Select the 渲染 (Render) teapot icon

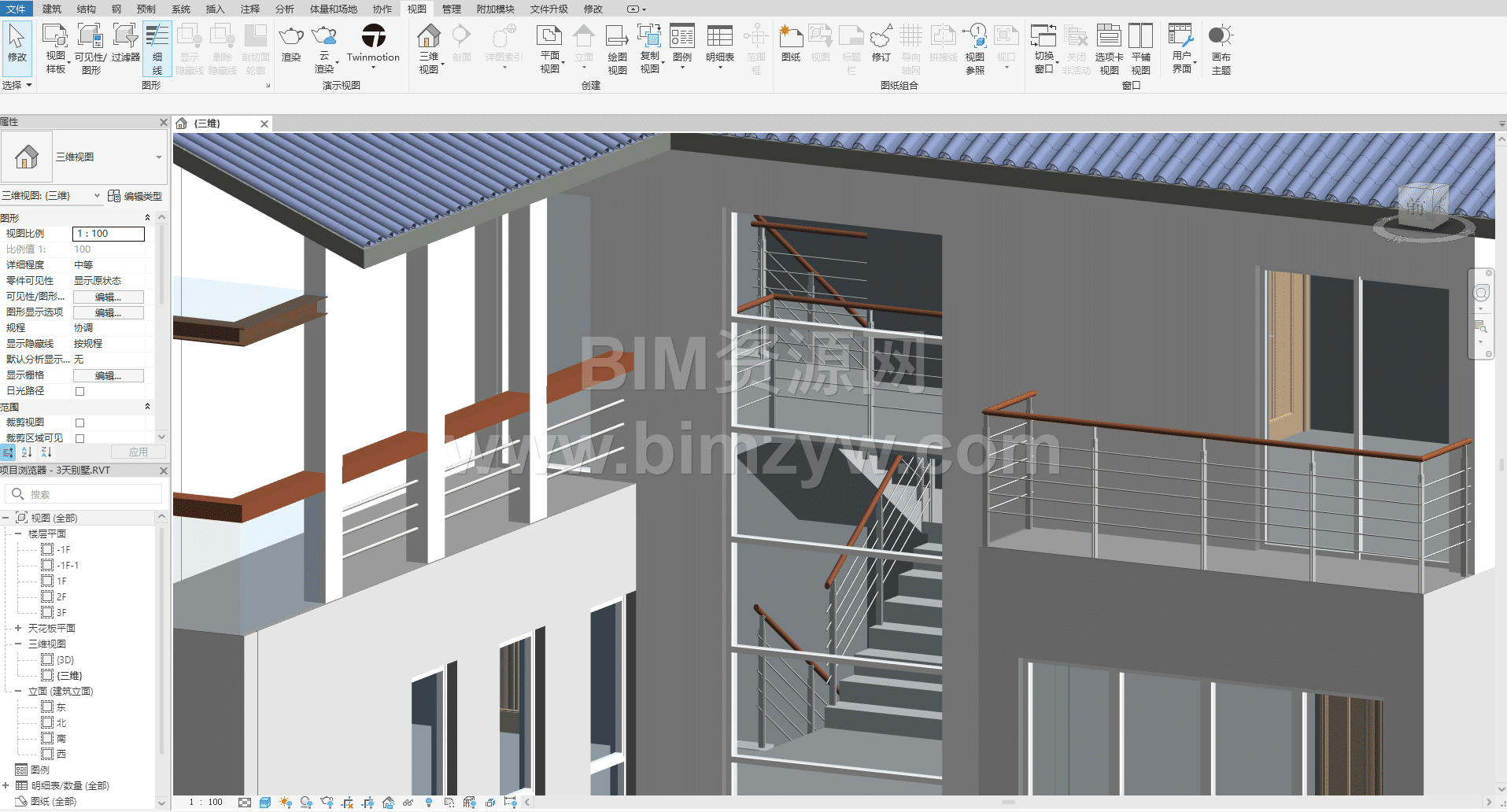(291, 37)
